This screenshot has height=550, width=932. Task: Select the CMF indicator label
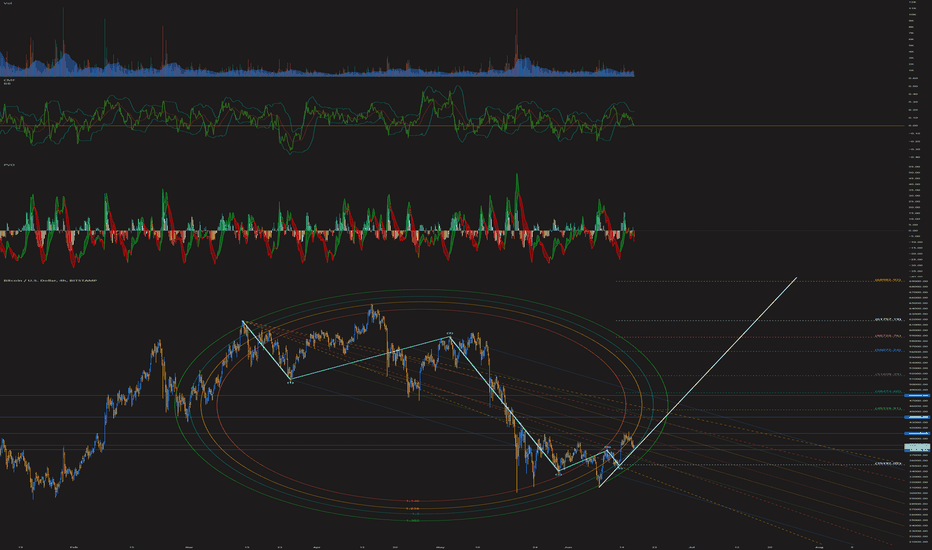[x=9, y=80]
